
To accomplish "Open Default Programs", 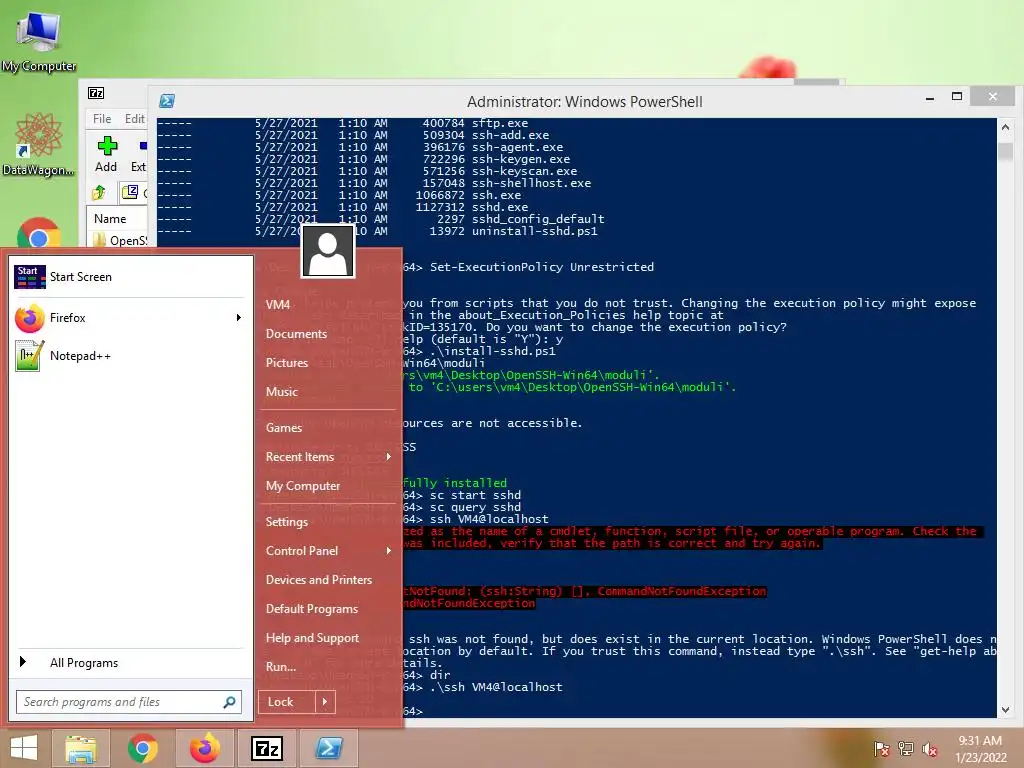I will [x=312, y=609].
